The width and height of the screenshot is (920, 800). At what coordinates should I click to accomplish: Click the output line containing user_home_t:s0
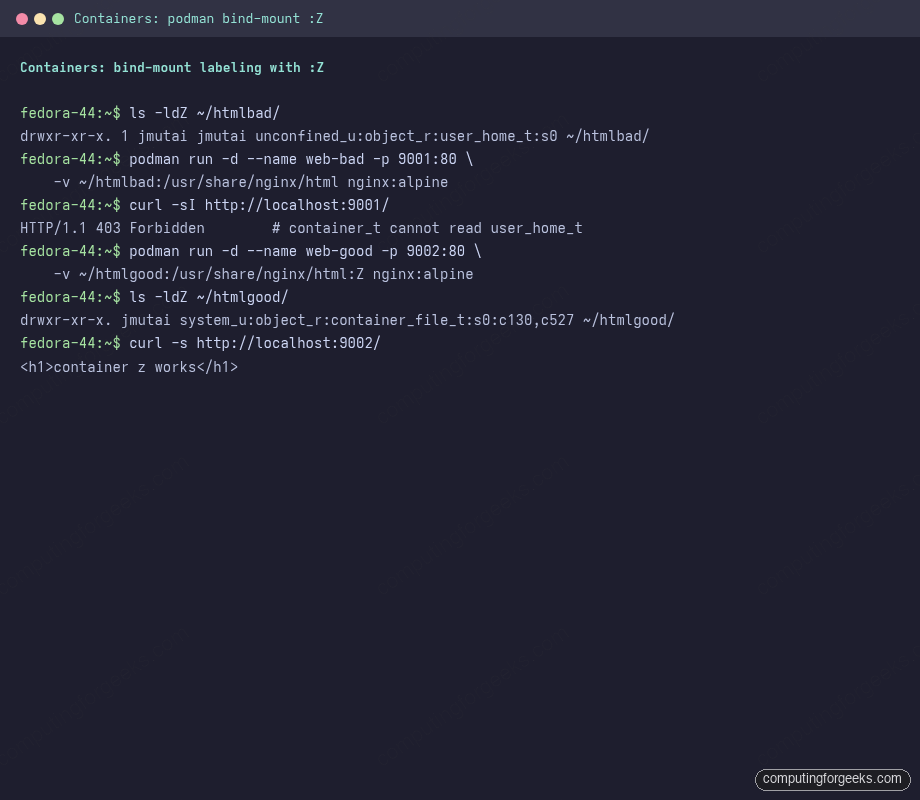334,136
